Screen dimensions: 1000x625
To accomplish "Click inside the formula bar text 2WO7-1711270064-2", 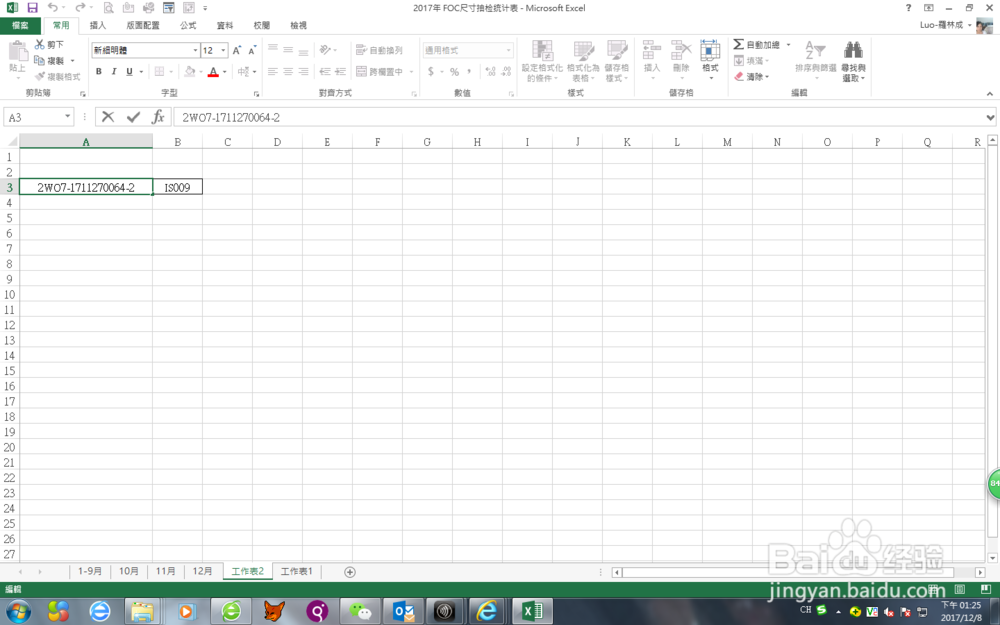I will [x=231, y=117].
